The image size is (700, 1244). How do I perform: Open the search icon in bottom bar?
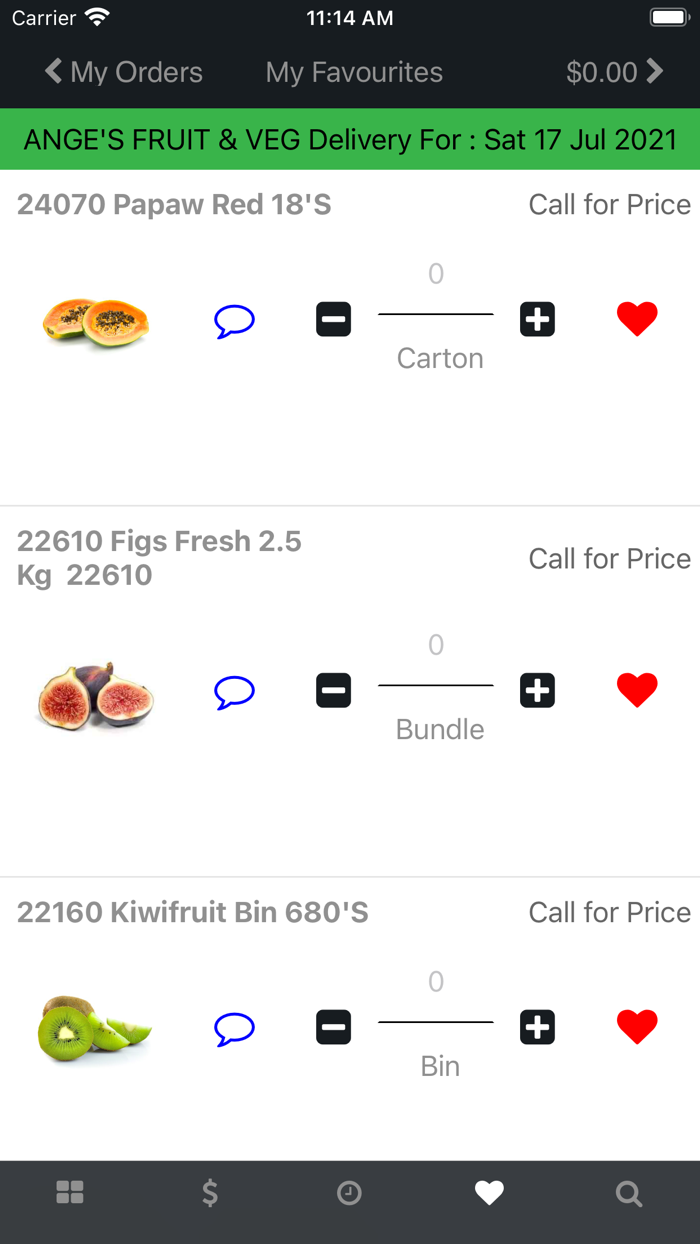[629, 1192]
